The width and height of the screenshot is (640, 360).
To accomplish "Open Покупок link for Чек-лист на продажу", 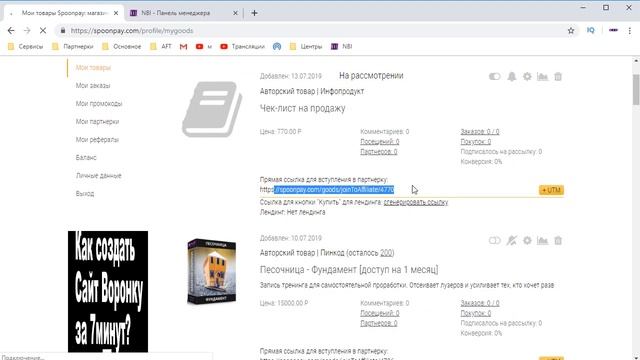I will tap(476, 142).
